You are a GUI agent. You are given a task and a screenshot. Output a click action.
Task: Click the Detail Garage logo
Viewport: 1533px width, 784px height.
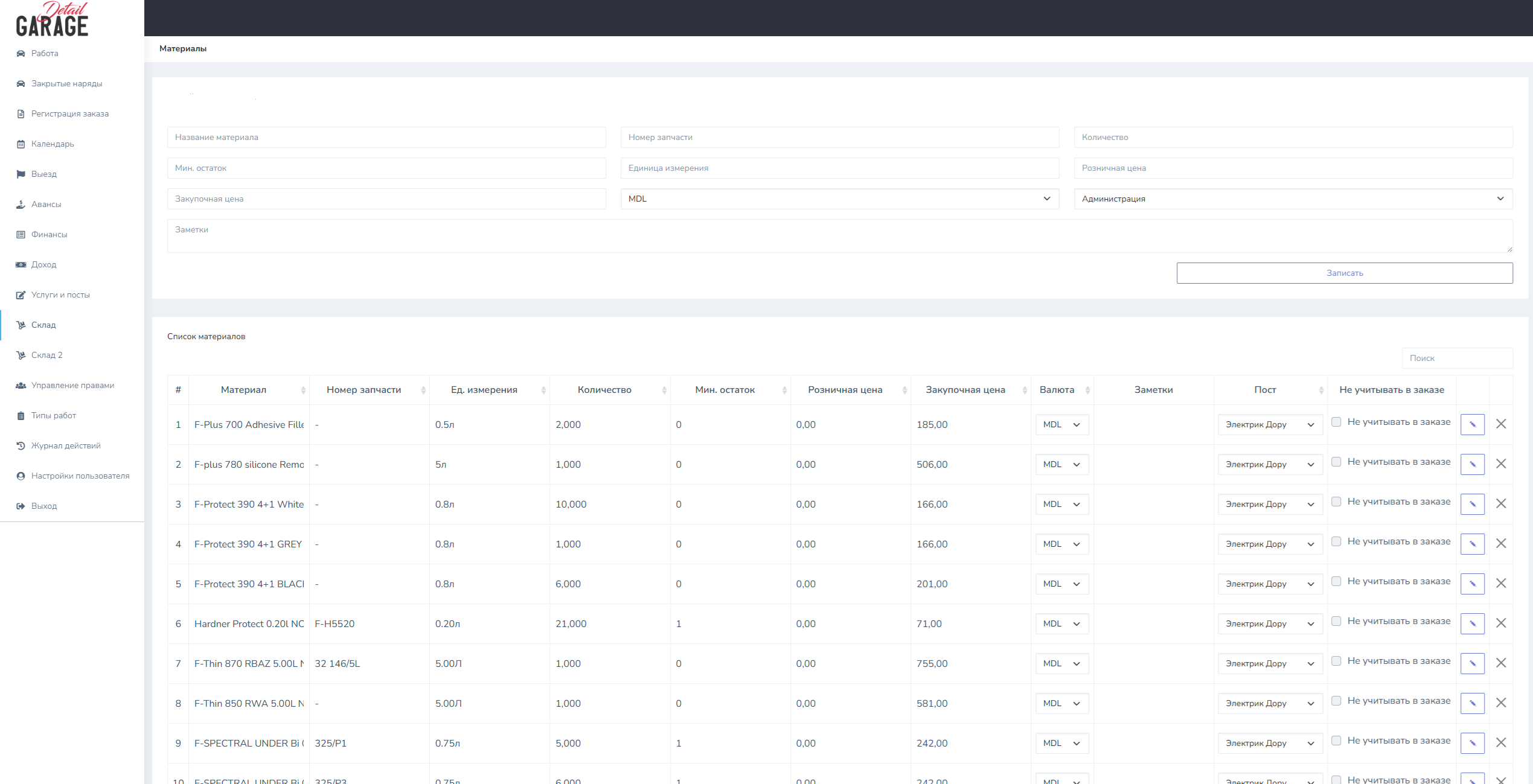coord(52,20)
